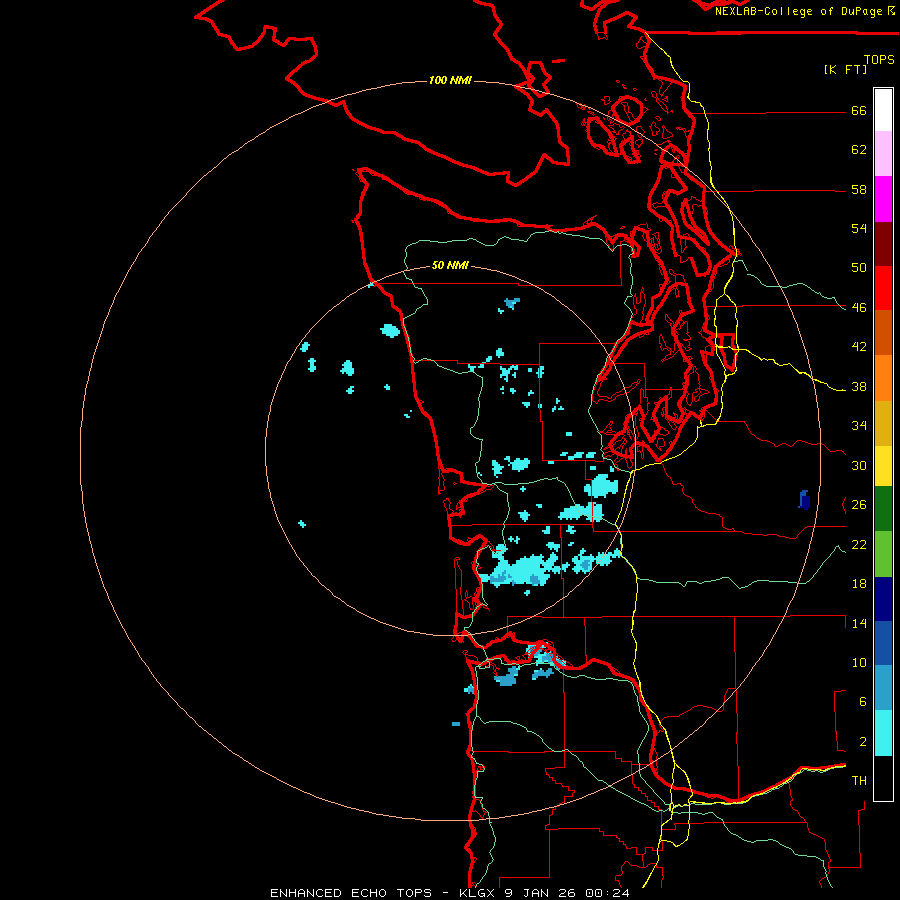Click the [K FT] units label
Screen dimensions: 900x900
(x=845, y=69)
